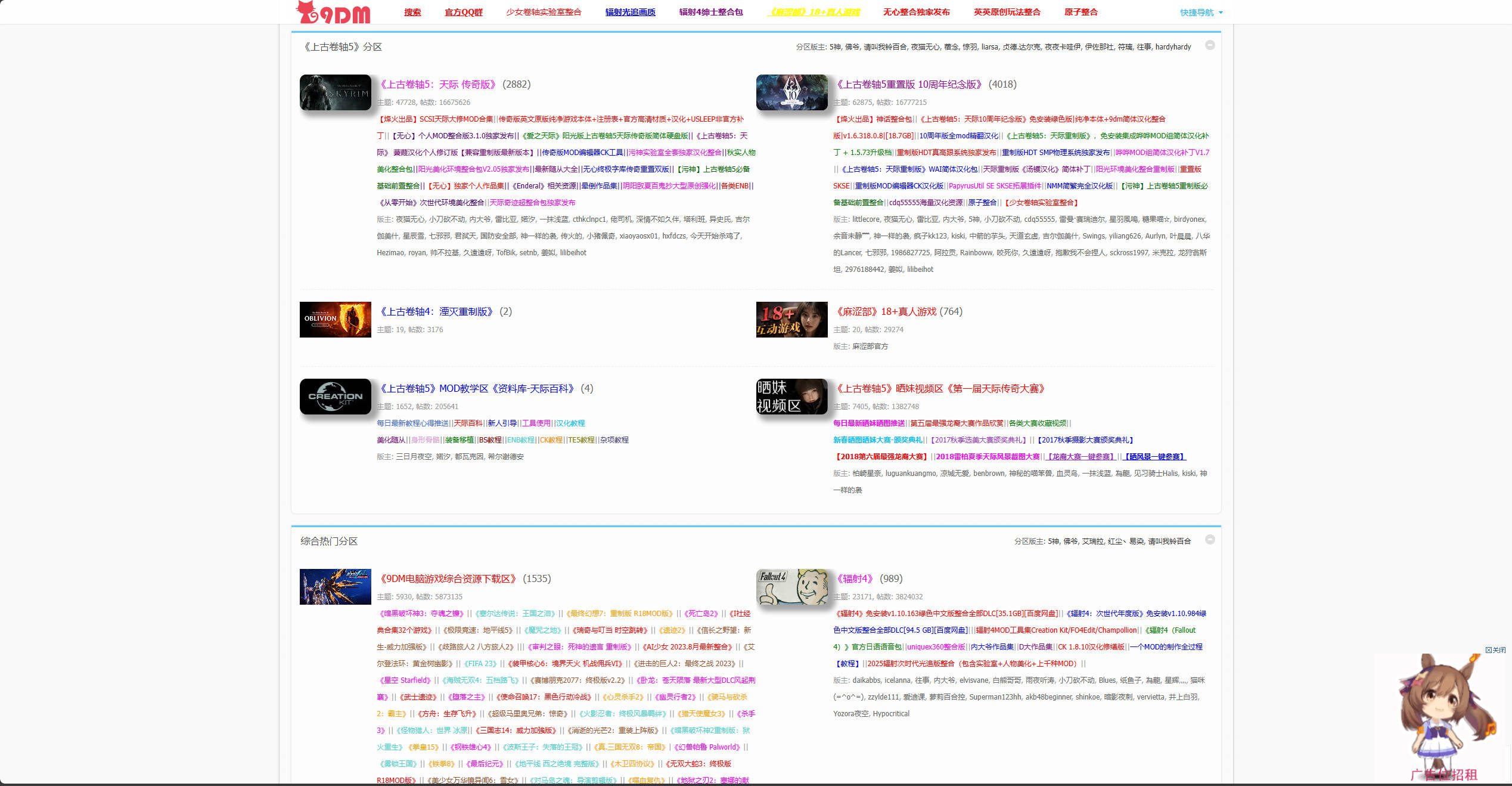
Task: Click the 《星空 Starfield》 link
Action: 405,680
